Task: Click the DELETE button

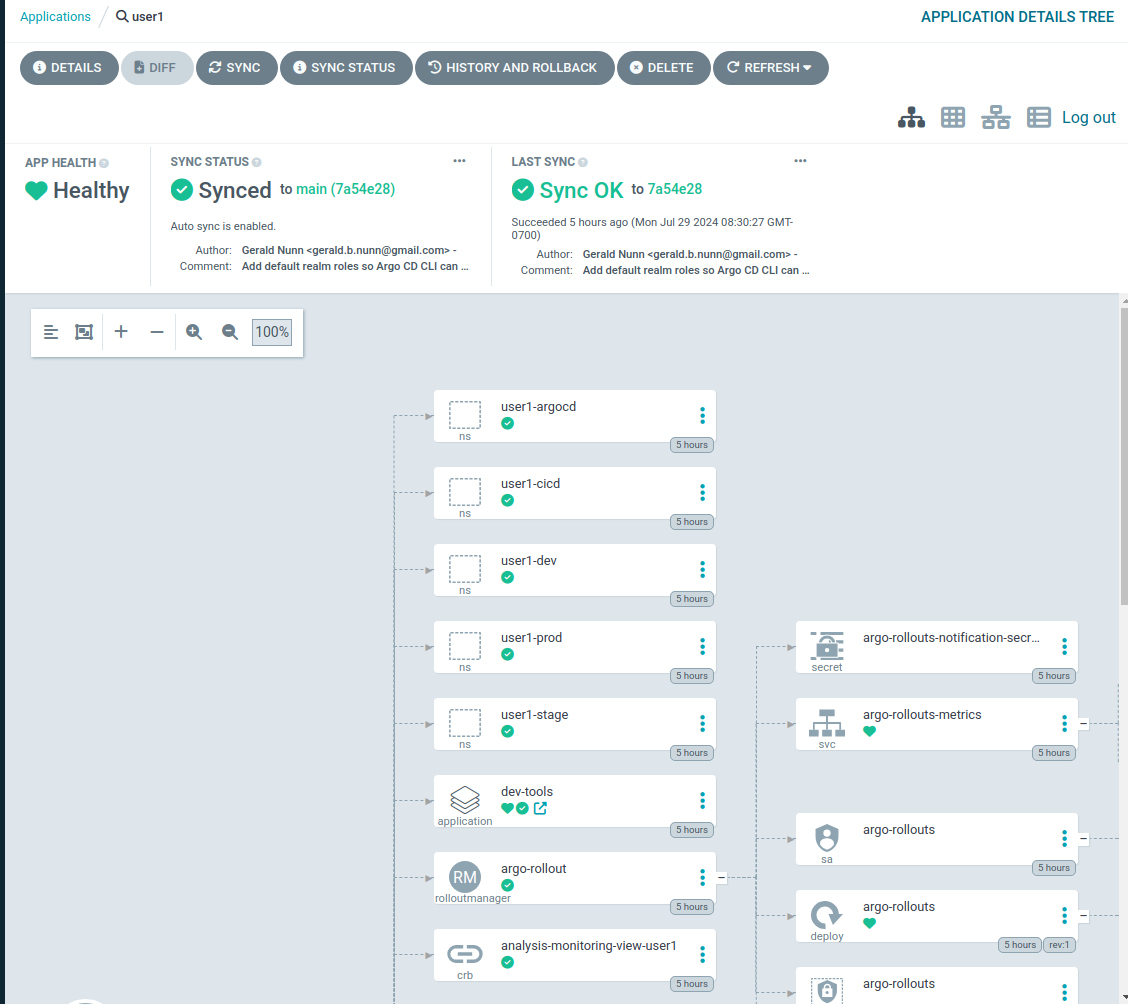Action: tap(663, 68)
